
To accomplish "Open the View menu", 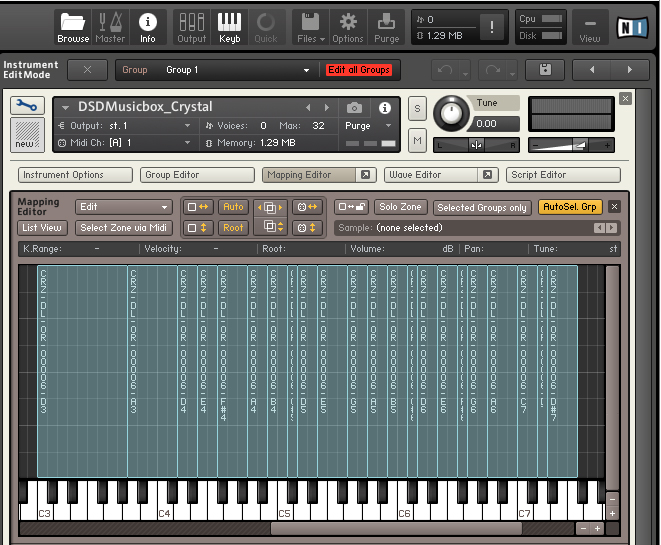I will pos(590,27).
